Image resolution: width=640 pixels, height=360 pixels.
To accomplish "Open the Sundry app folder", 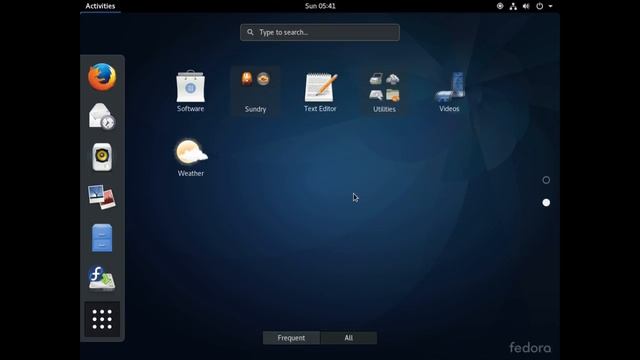I will (x=256, y=91).
